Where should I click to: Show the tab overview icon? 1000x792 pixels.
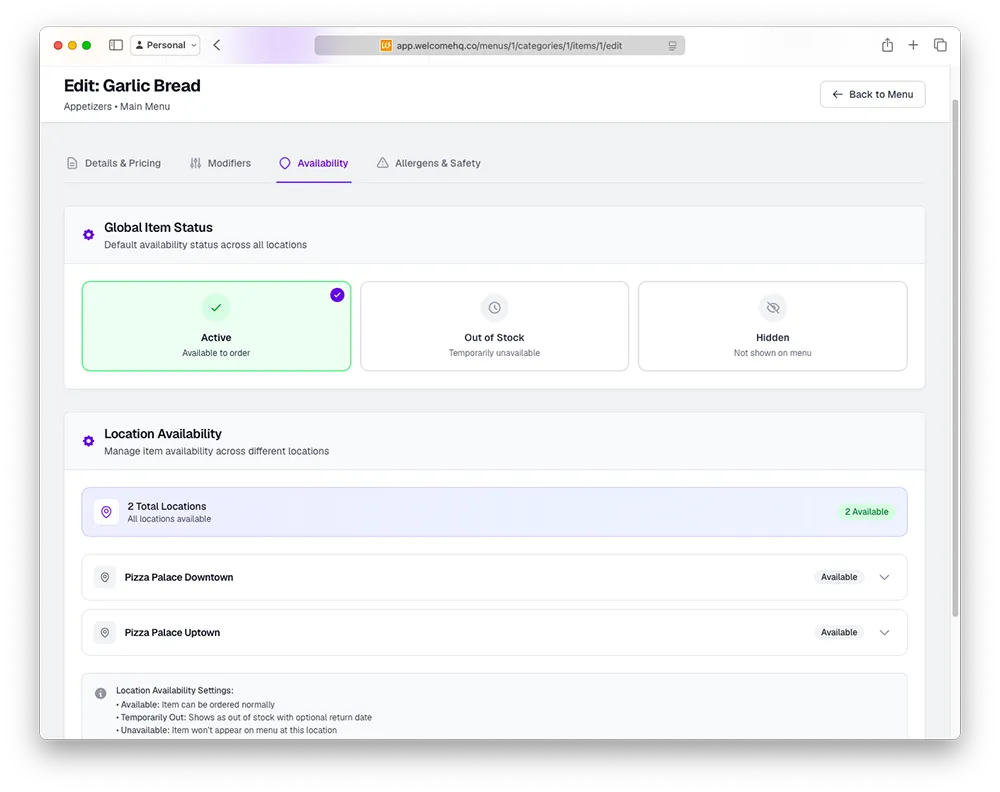click(940, 45)
